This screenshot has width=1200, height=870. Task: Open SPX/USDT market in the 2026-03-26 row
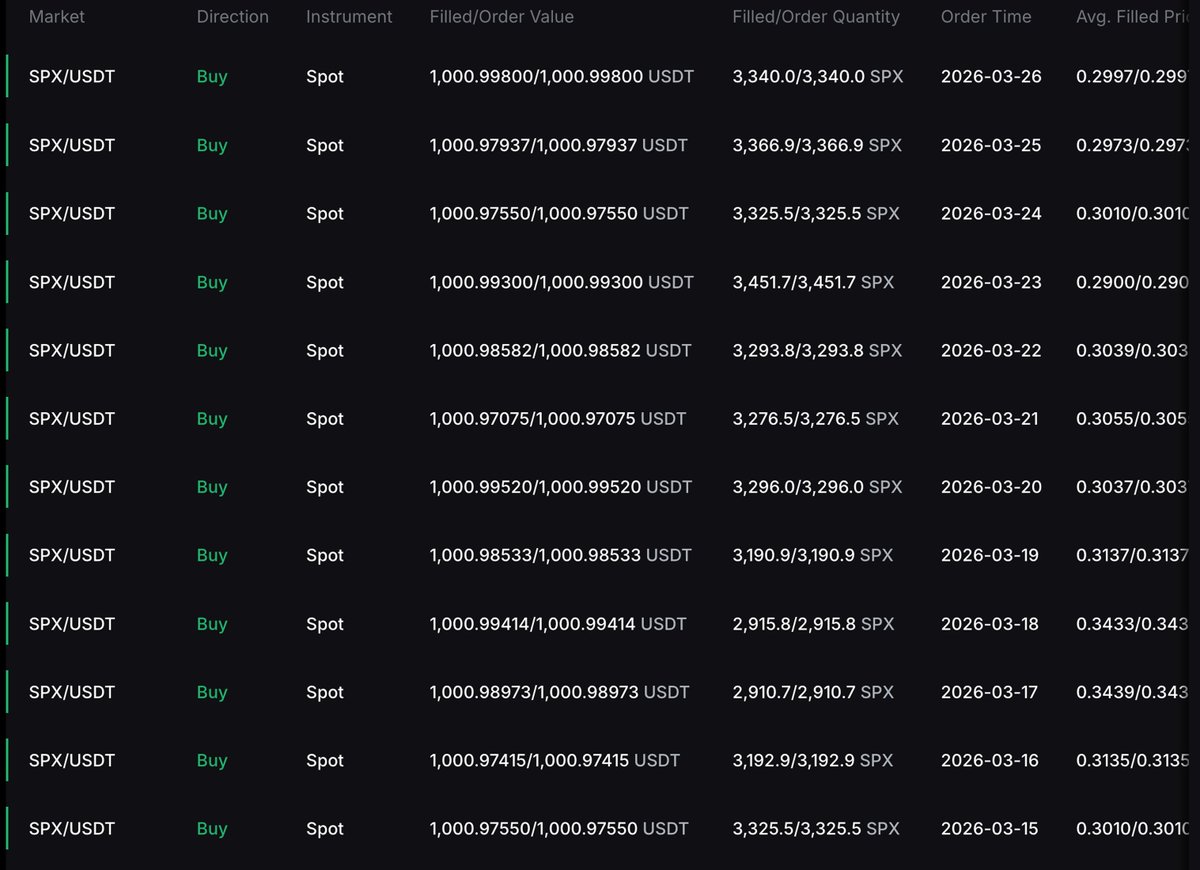tap(72, 76)
